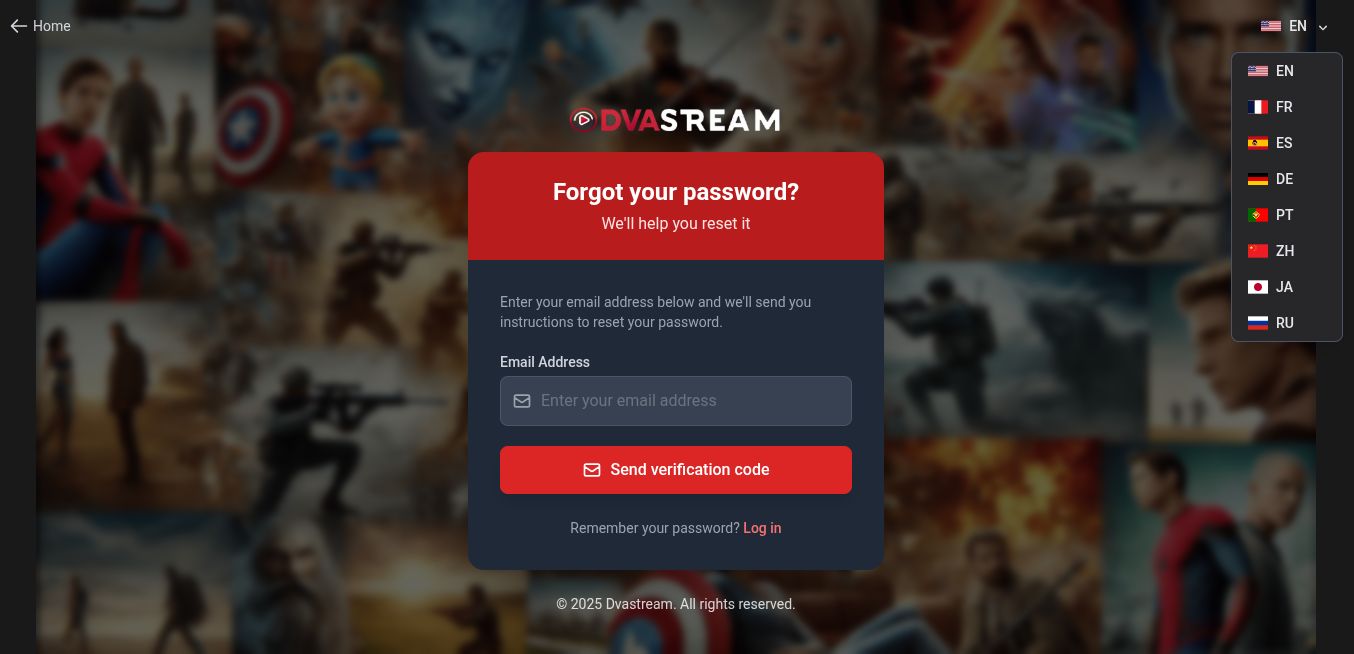Click the back arrow icon beside Home

pyautogui.click(x=18, y=26)
